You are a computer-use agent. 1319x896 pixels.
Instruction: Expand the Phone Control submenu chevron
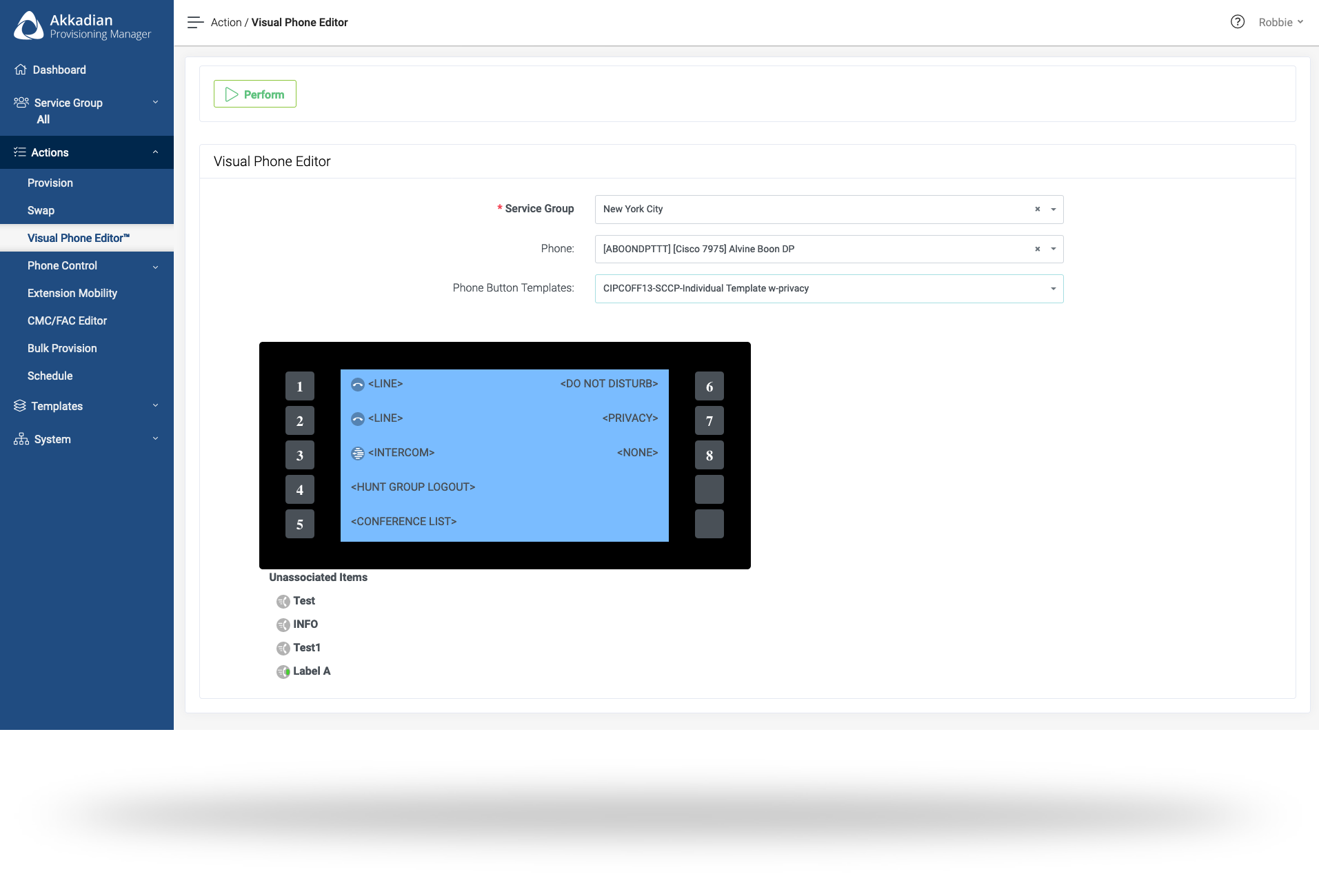point(155,267)
